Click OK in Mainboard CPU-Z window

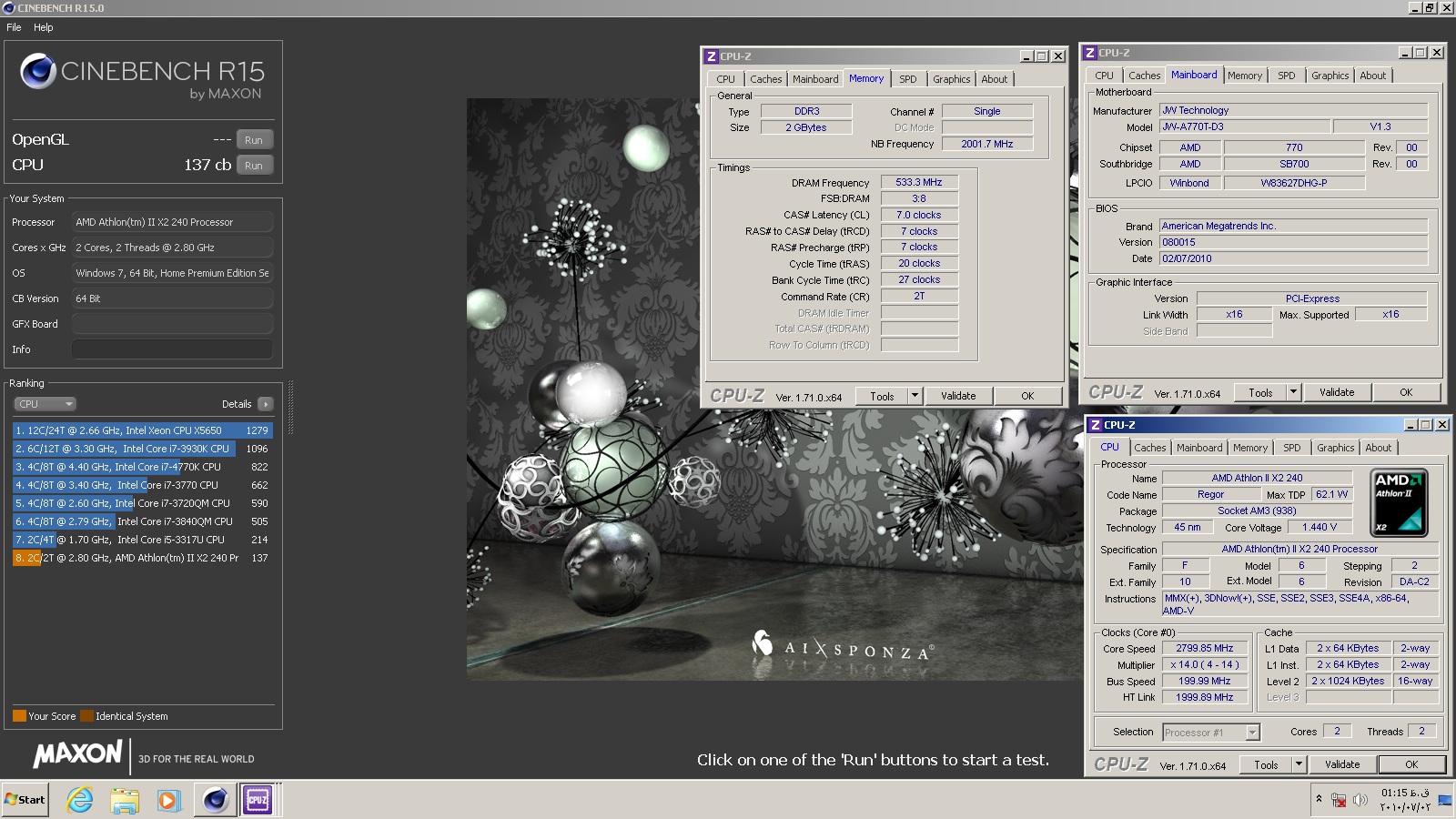[x=1406, y=392]
